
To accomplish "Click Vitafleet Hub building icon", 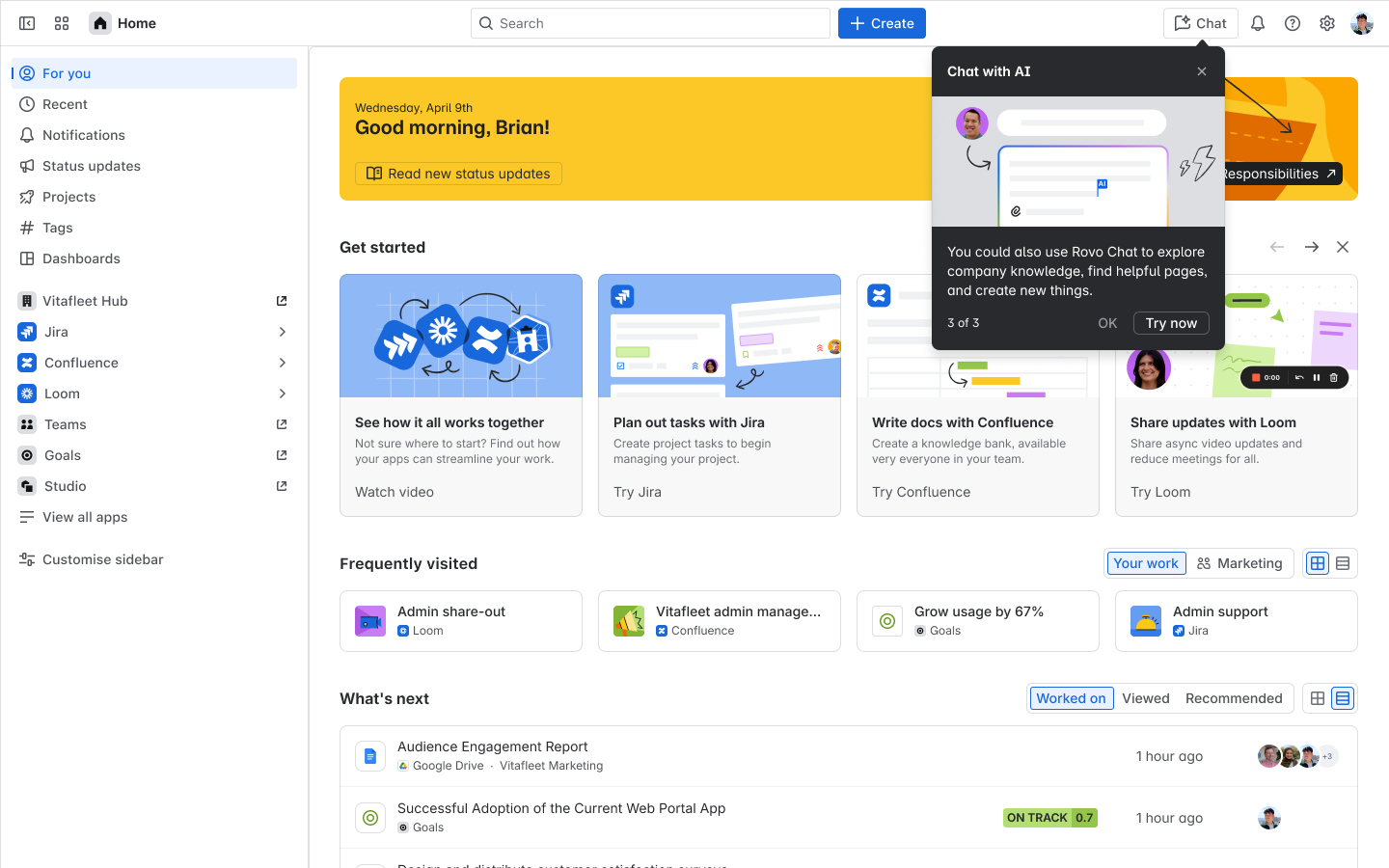I will 27,301.
